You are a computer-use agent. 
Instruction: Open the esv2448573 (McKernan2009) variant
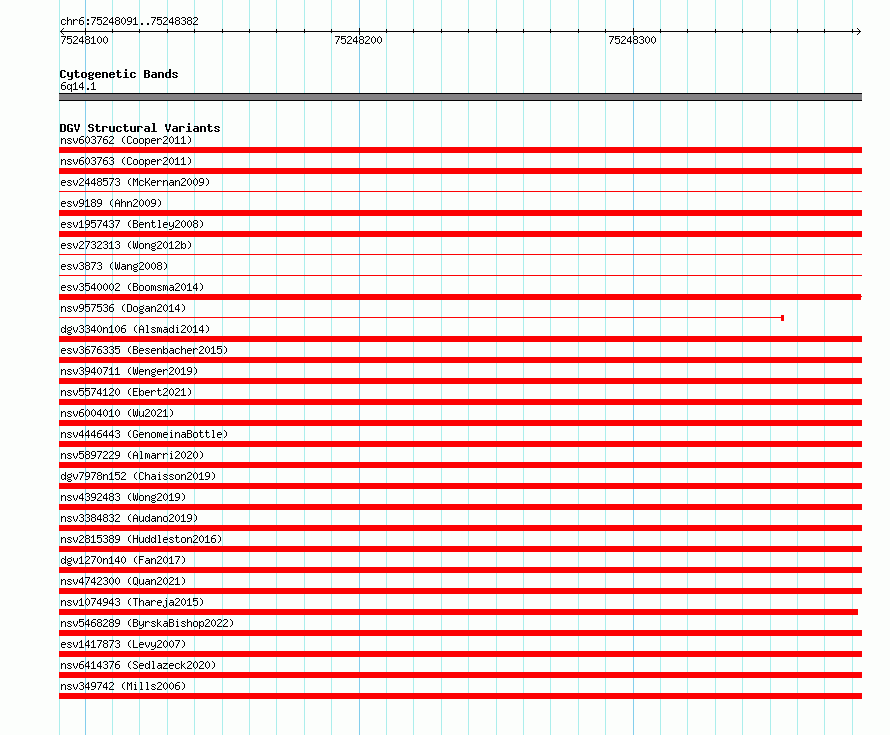coord(135,182)
